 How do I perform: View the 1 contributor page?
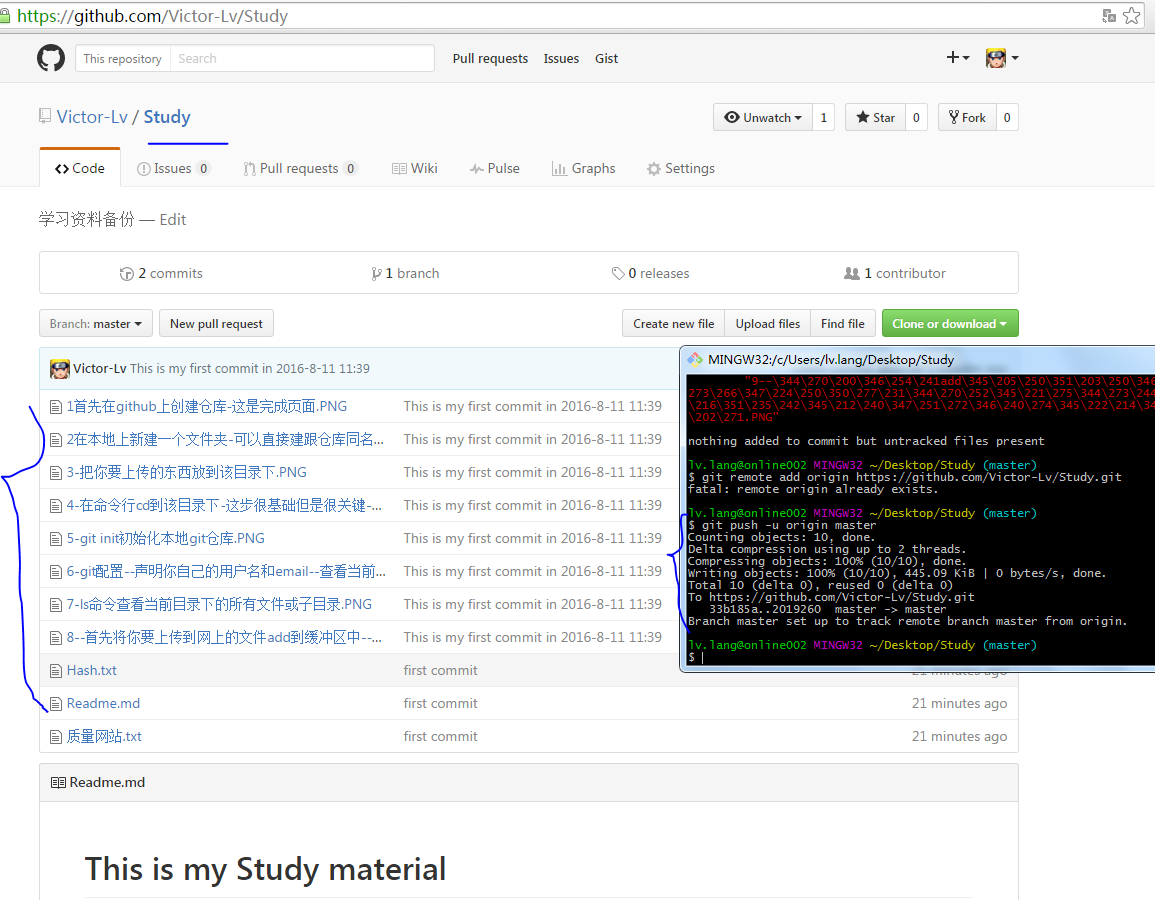895,273
